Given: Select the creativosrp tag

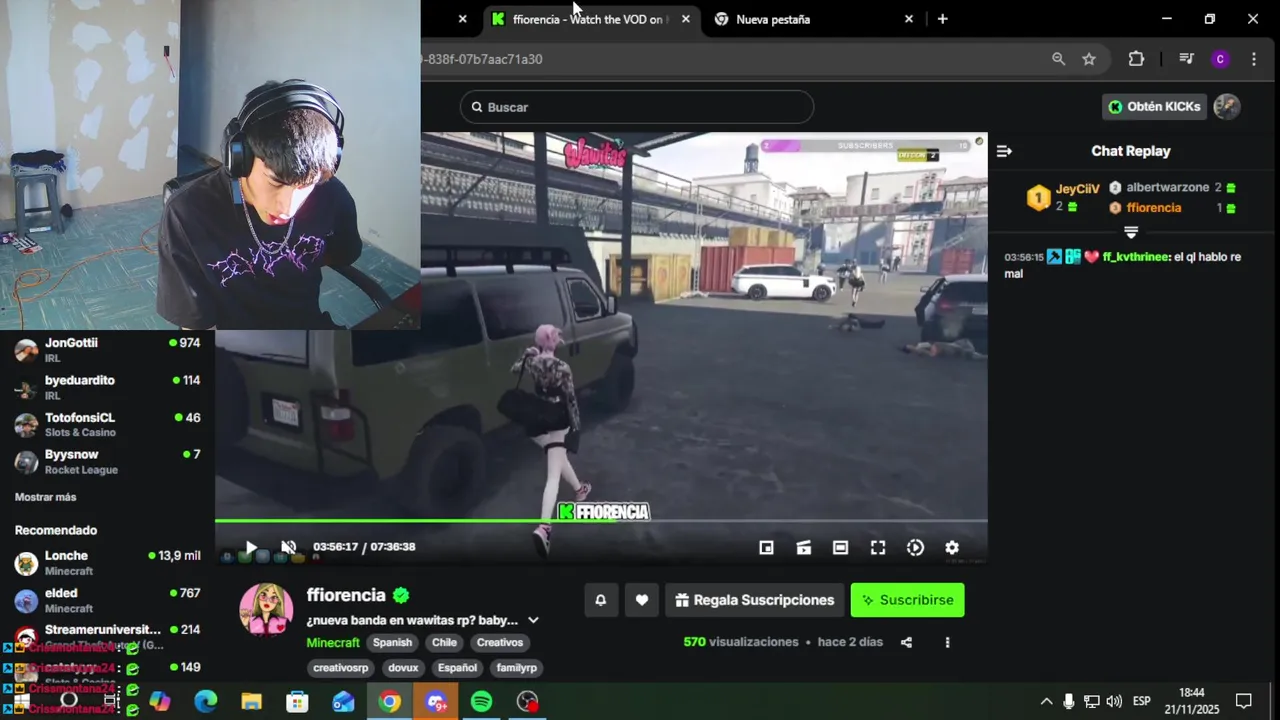Looking at the screenshot, I should click(340, 667).
